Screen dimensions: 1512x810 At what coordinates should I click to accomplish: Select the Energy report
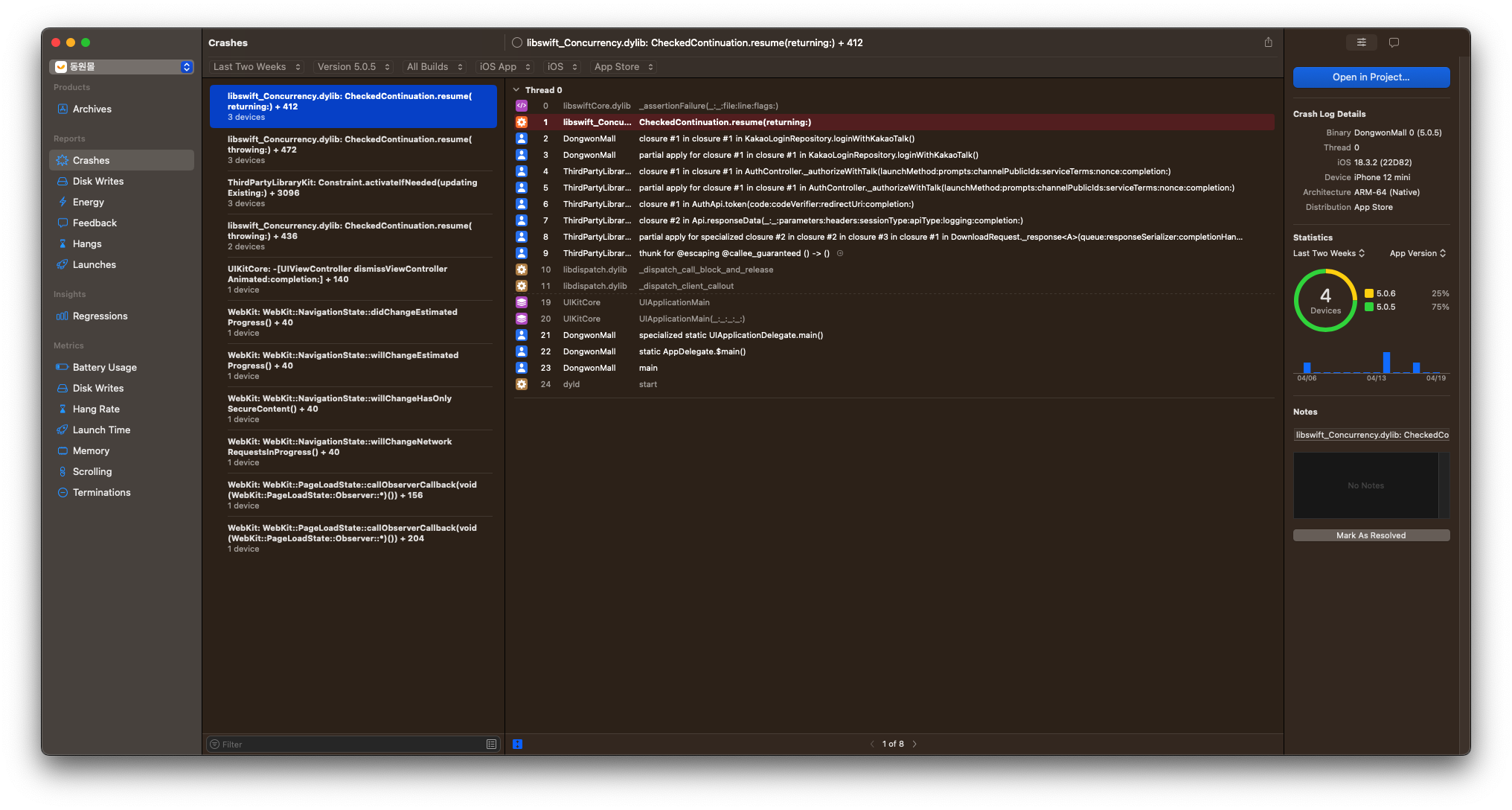[x=88, y=202]
